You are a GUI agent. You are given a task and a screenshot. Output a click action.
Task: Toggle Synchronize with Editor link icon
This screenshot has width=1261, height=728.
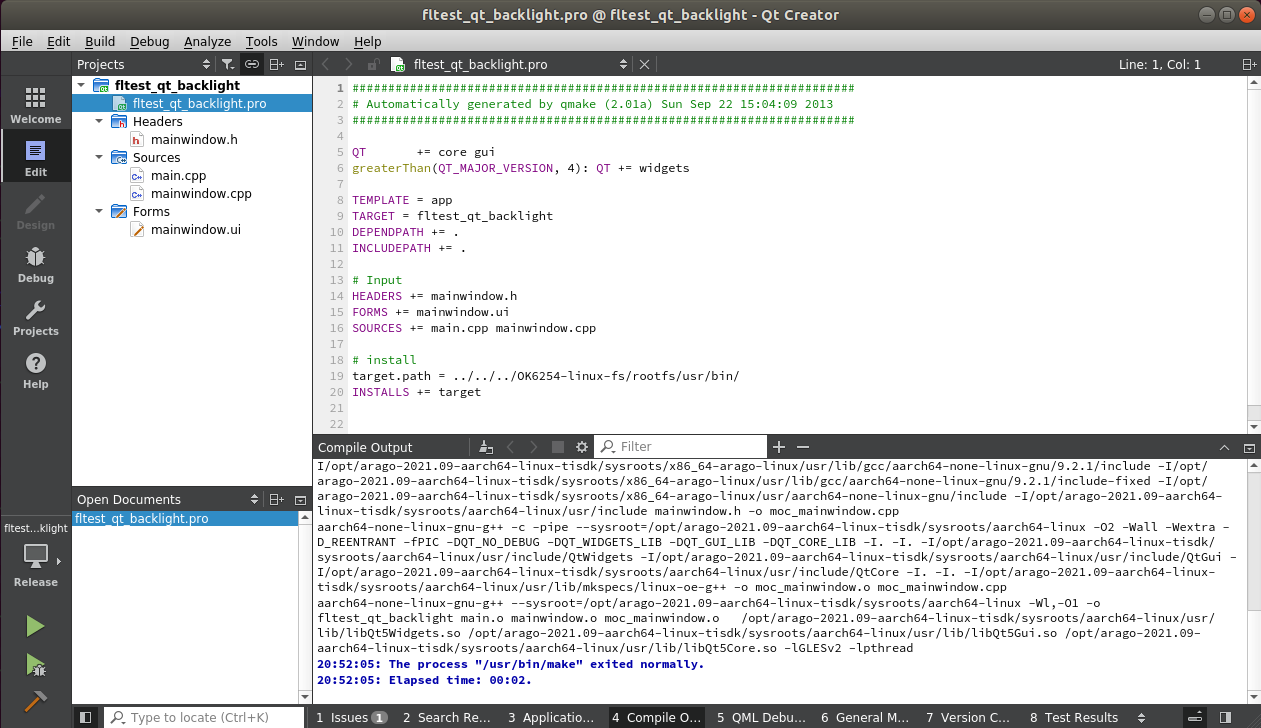252,64
